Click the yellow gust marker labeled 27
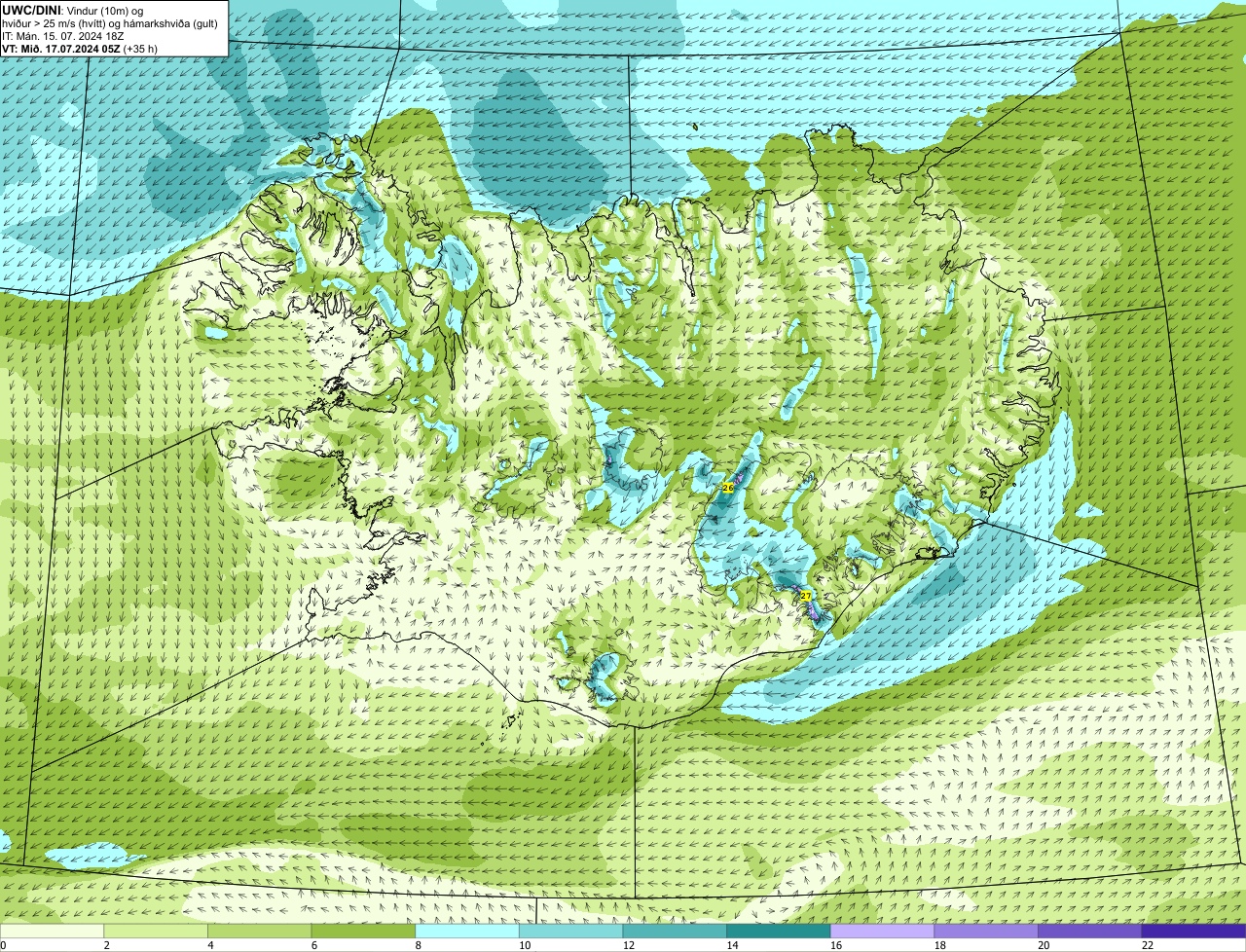The image size is (1246, 952). [x=805, y=596]
